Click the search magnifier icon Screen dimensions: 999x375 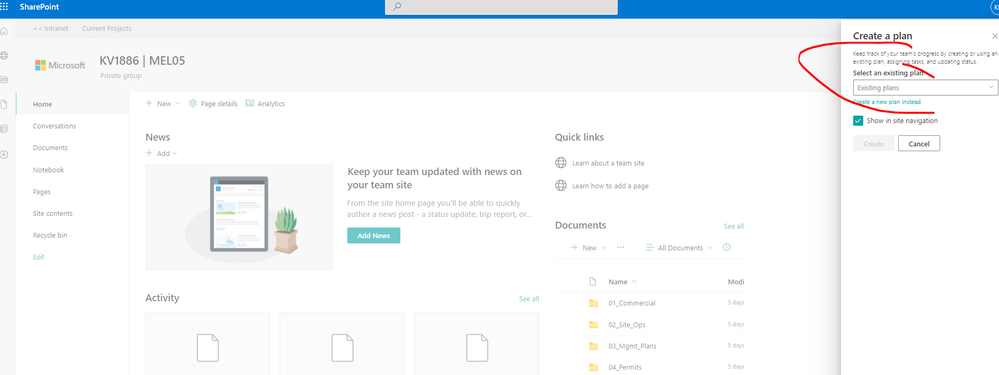pos(396,7)
